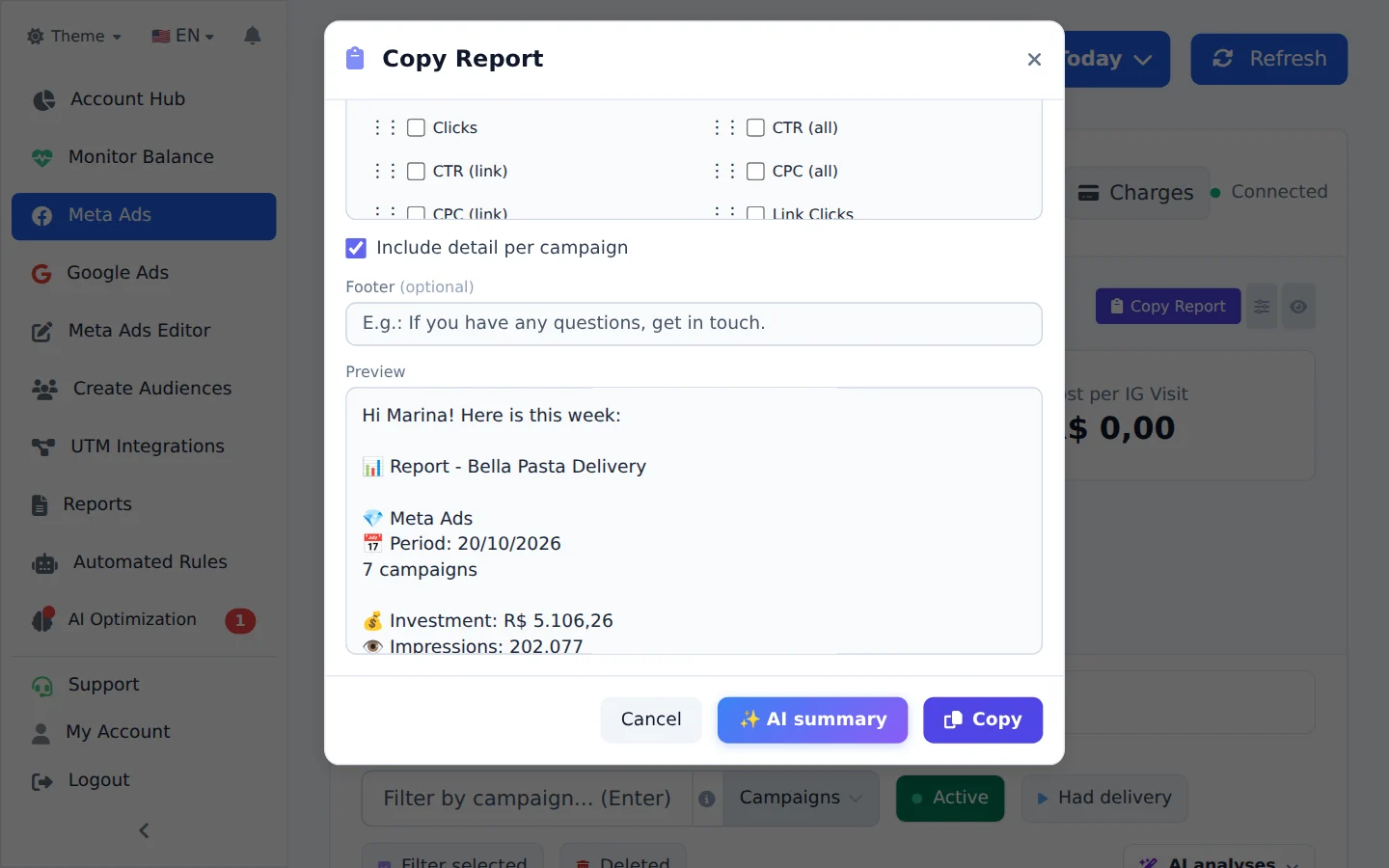Viewport: 1389px width, 868px height.
Task: Uncheck Include detail per campaign
Action: [356, 248]
